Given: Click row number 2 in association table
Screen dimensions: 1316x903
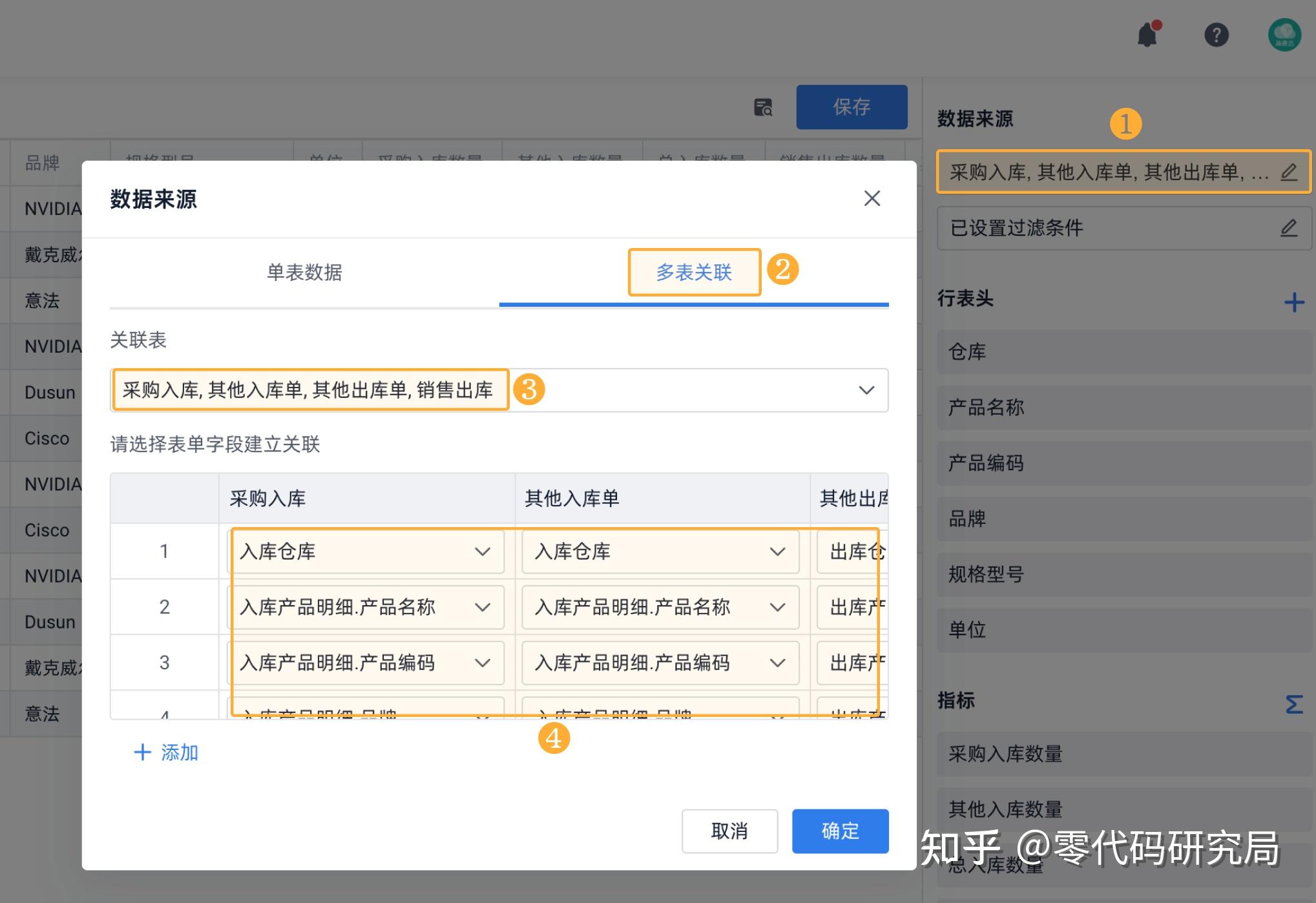Looking at the screenshot, I should pyautogui.click(x=164, y=607).
